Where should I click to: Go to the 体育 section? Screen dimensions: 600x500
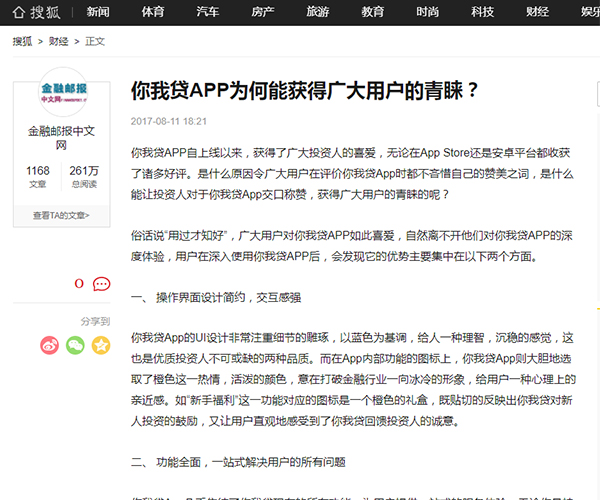(153, 12)
